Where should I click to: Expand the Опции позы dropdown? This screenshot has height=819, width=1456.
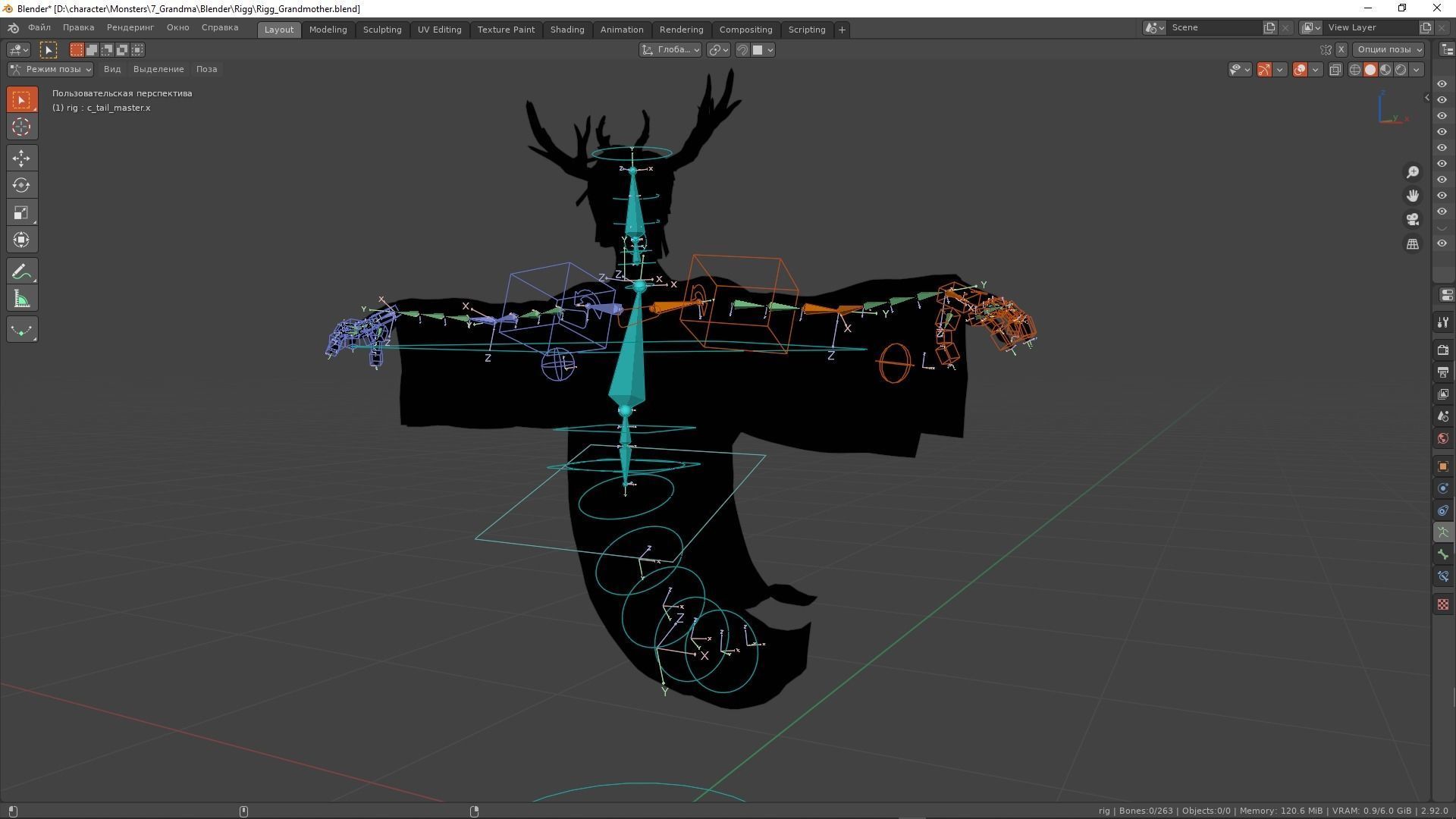1389,49
